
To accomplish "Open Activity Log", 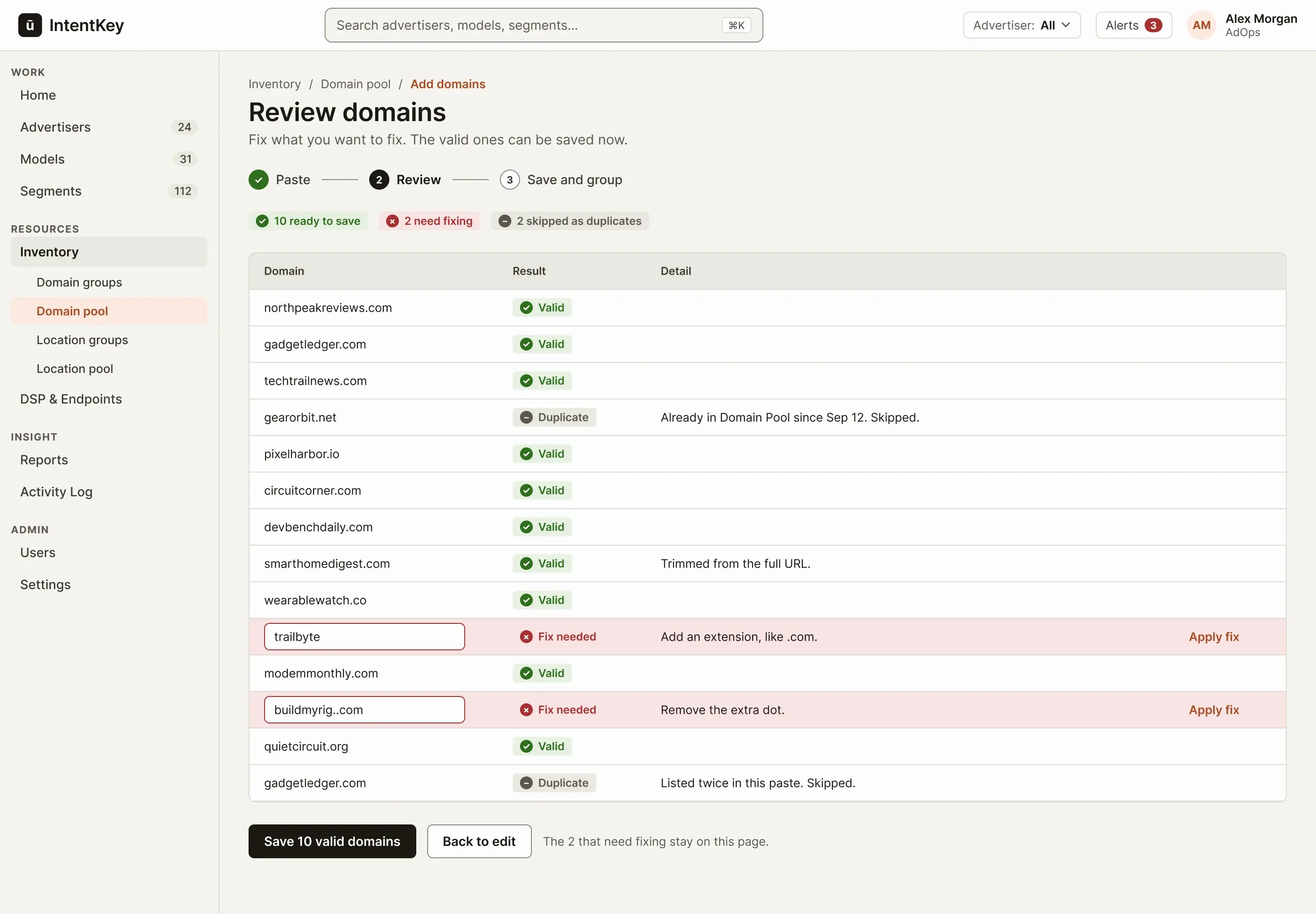I will coord(109,492).
